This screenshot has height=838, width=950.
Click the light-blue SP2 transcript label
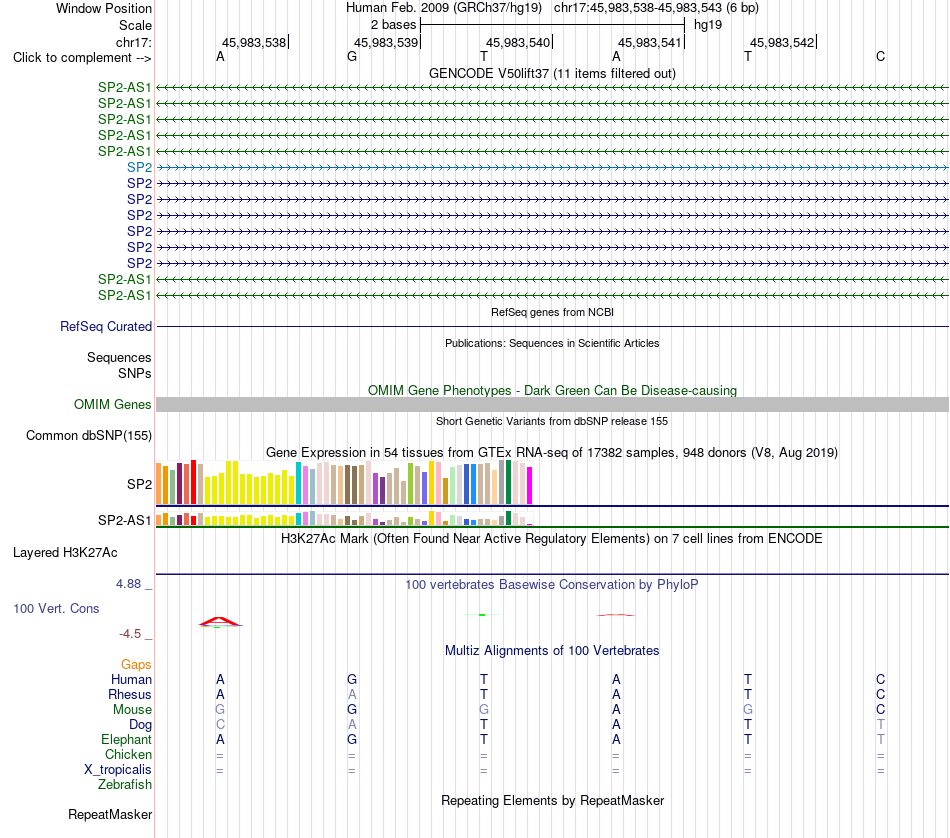(139, 167)
